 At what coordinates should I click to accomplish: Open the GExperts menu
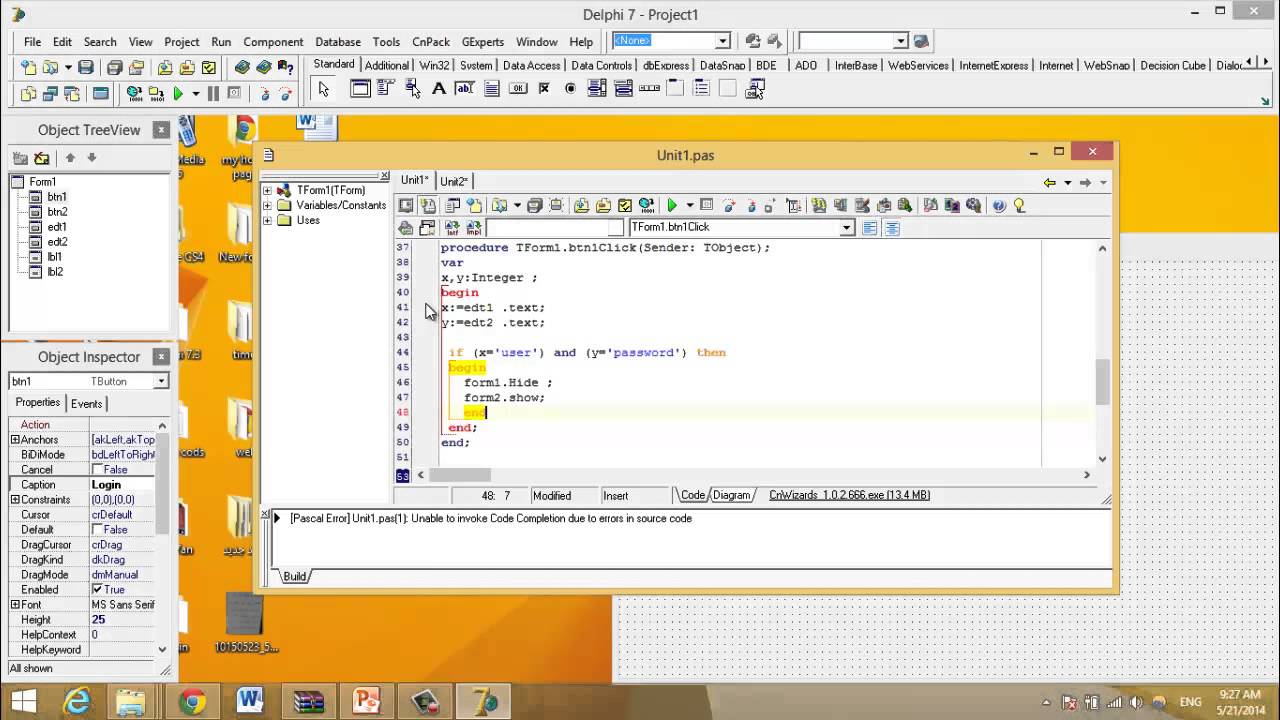coord(483,42)
